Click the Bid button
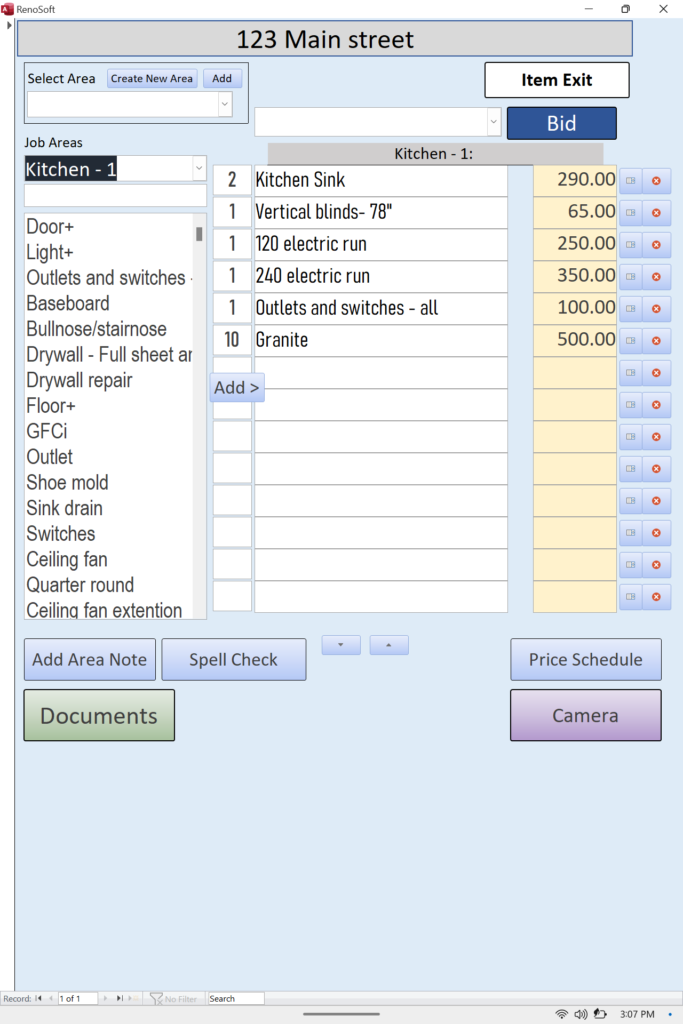The image size is (683, 1024). (x=561, y=123)
